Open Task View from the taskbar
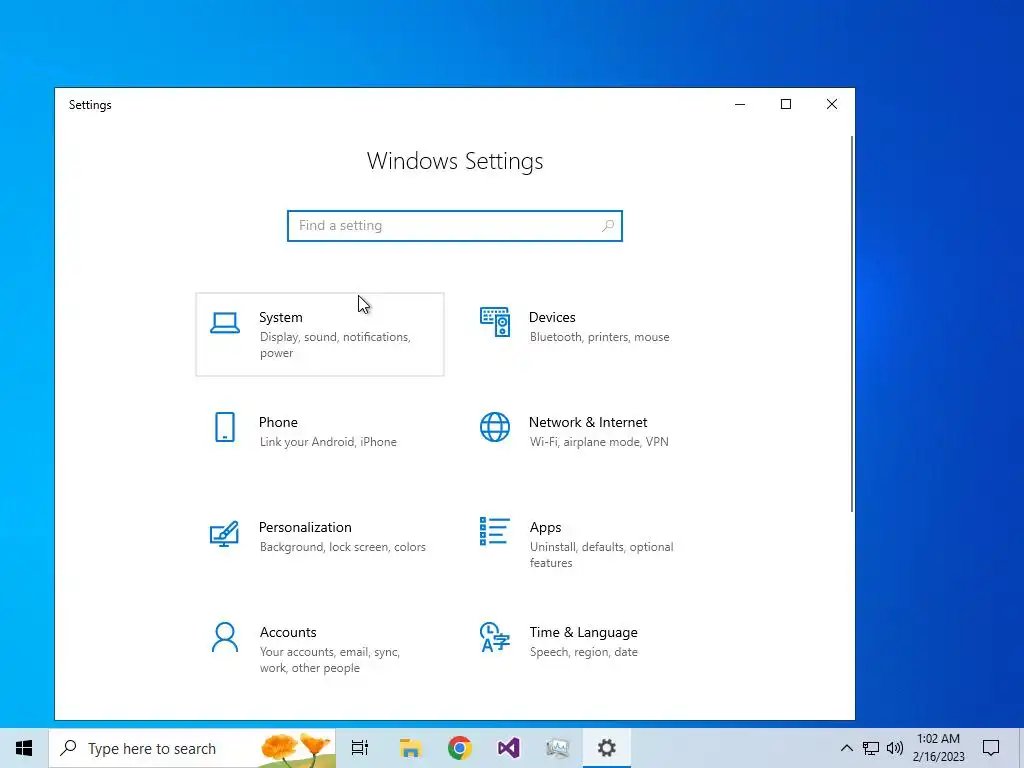 [x=360, y=748]
